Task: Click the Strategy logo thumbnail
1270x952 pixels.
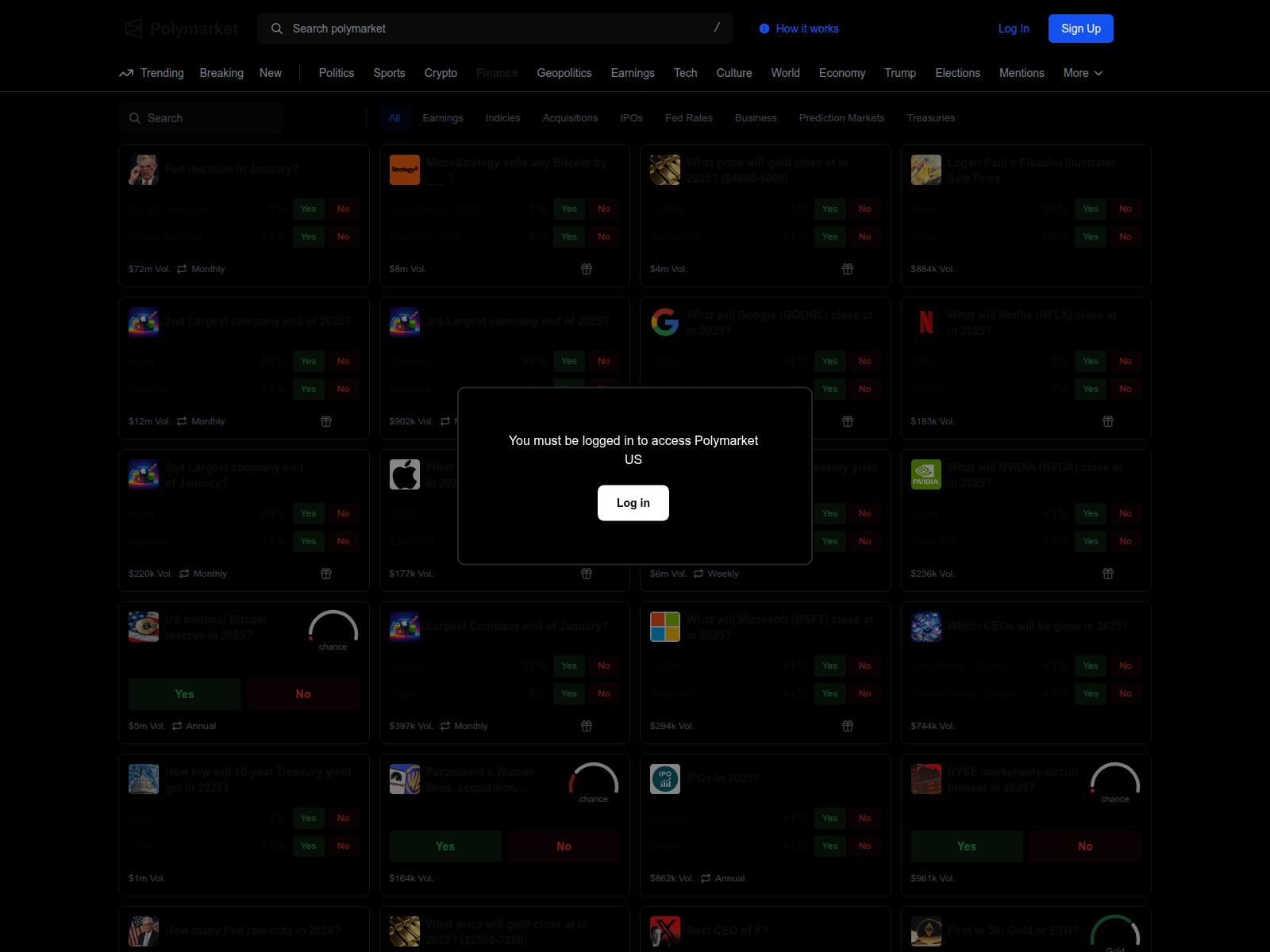Action: point(405,170)
